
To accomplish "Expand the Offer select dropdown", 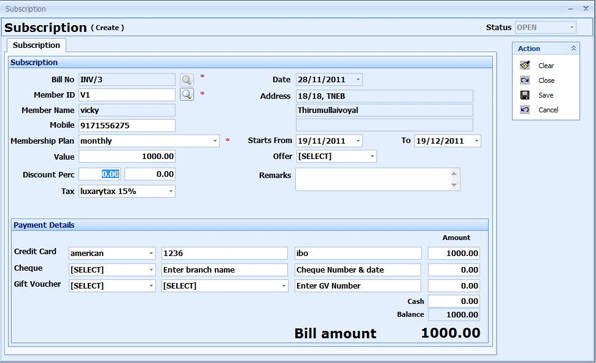I will pyautogui.click(x=372, y=156).
